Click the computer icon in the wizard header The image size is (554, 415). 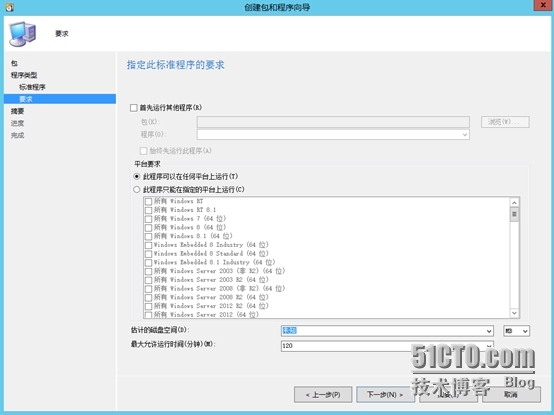pyautogui.click(x=23, y=34)
